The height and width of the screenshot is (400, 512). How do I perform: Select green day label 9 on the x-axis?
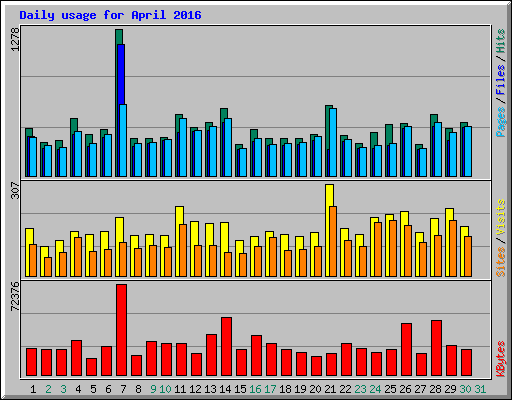tap(153, 389)
